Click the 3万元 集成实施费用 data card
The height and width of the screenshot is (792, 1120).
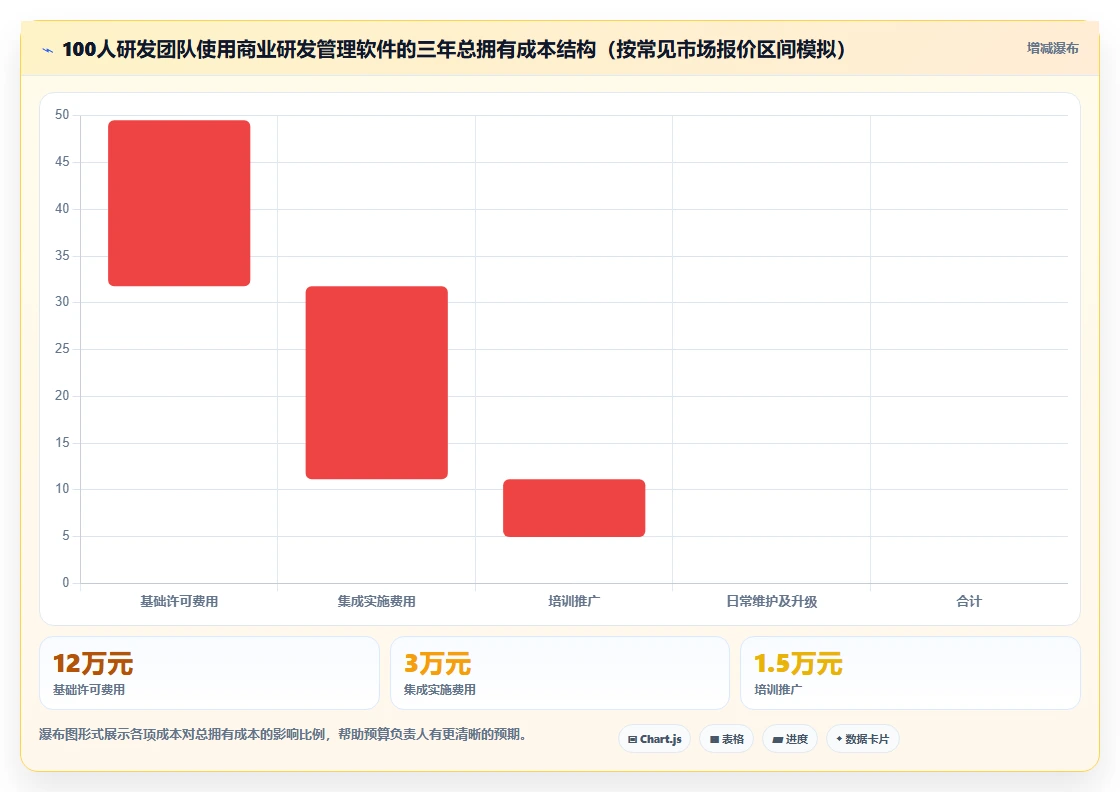[560, 673]
